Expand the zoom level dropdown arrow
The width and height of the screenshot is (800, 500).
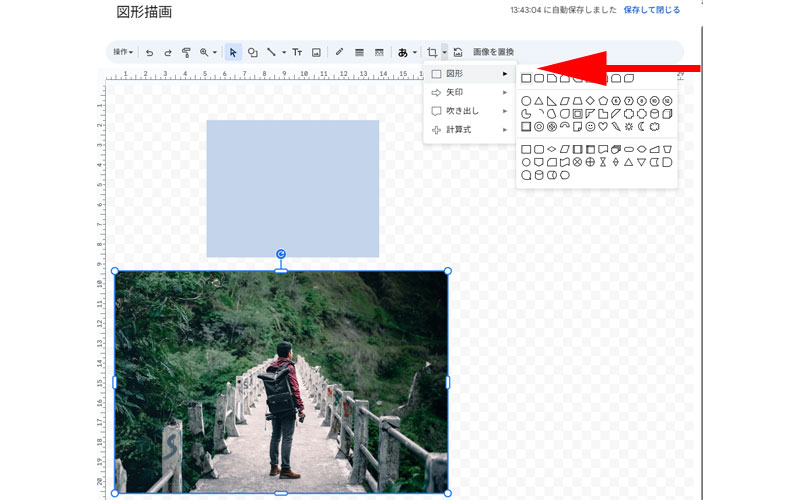tap(215, 53)
